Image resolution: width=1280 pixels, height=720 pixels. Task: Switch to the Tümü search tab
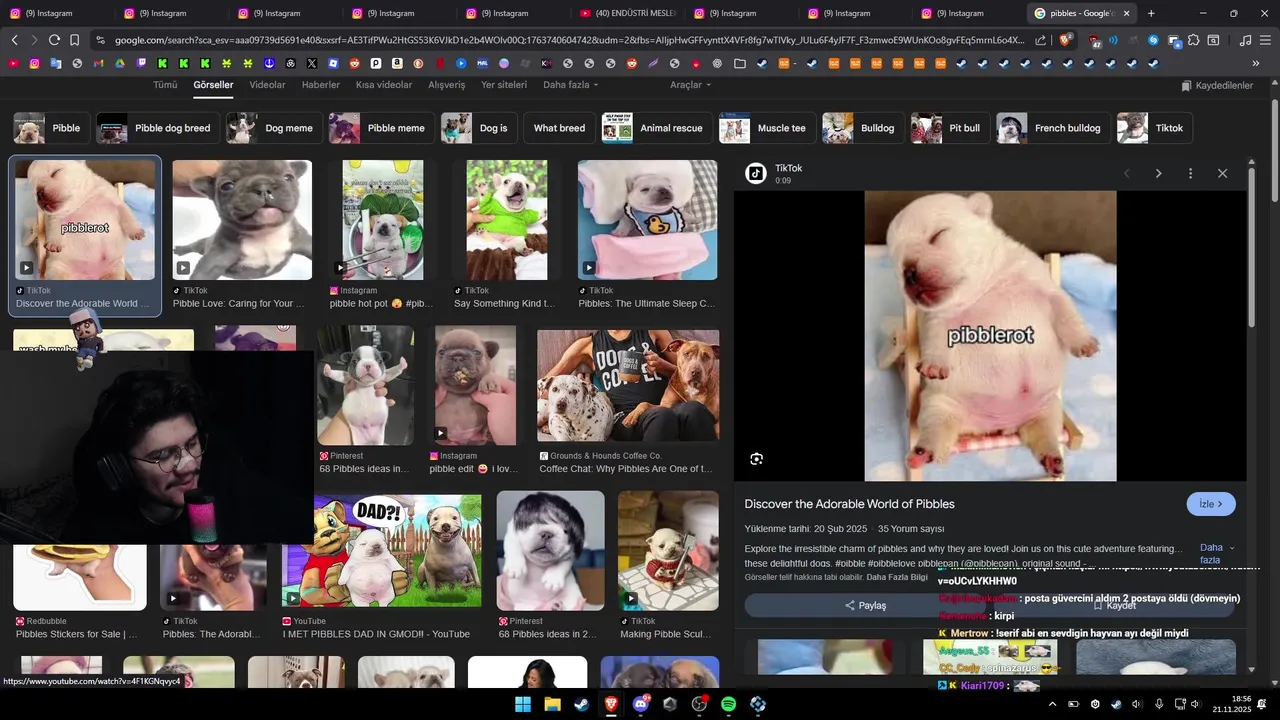165,85
